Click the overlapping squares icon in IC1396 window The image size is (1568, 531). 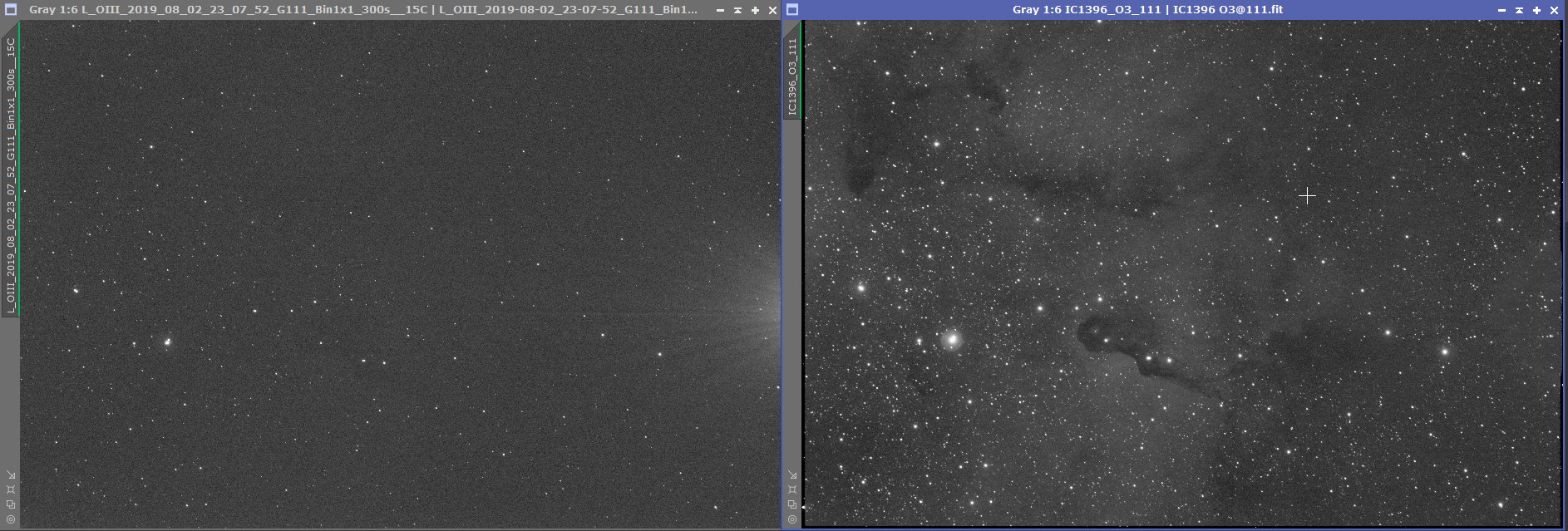coord(792,504)
